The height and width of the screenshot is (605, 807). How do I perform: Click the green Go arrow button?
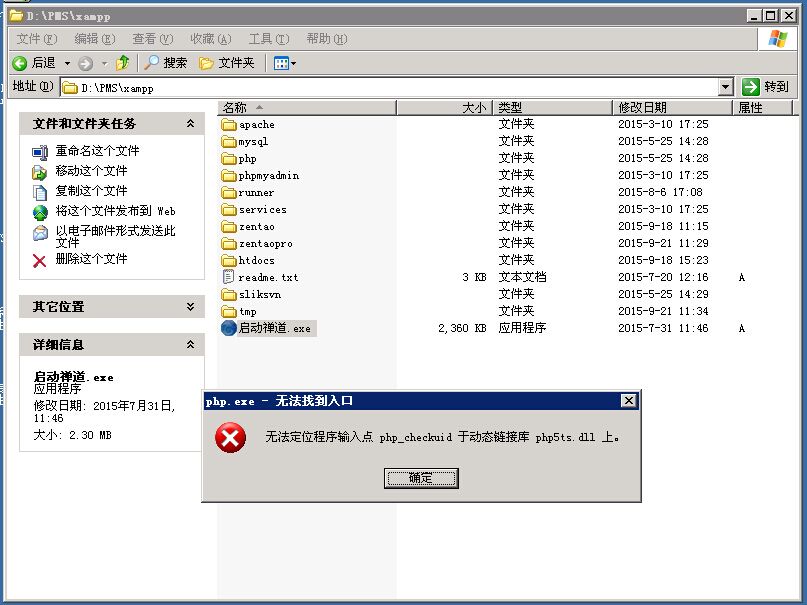coord(750,86)
